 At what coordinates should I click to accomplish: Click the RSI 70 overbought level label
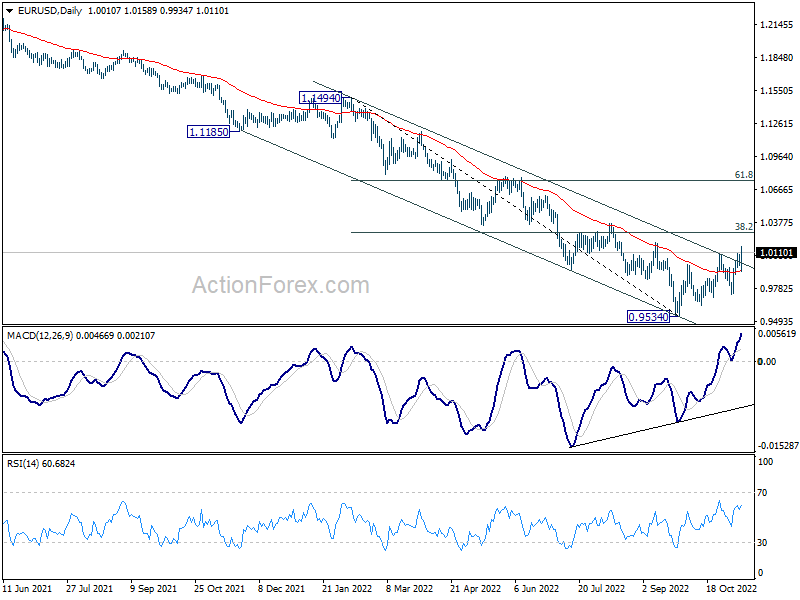(x=762, y=493)
